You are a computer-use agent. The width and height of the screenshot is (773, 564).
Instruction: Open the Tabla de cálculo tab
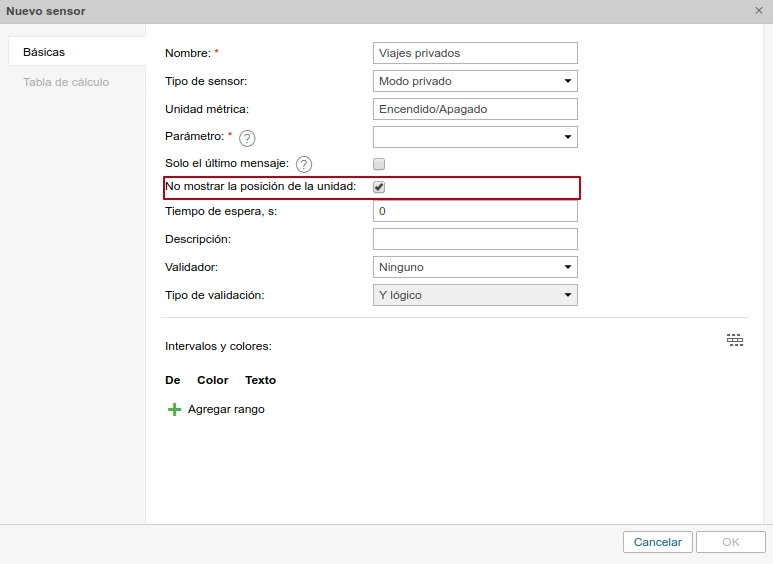(66, 82)
